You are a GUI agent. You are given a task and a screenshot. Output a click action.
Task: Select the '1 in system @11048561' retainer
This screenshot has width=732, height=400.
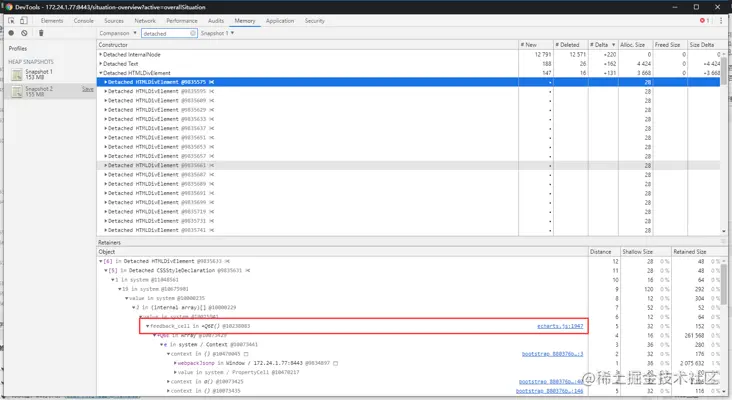408,280
